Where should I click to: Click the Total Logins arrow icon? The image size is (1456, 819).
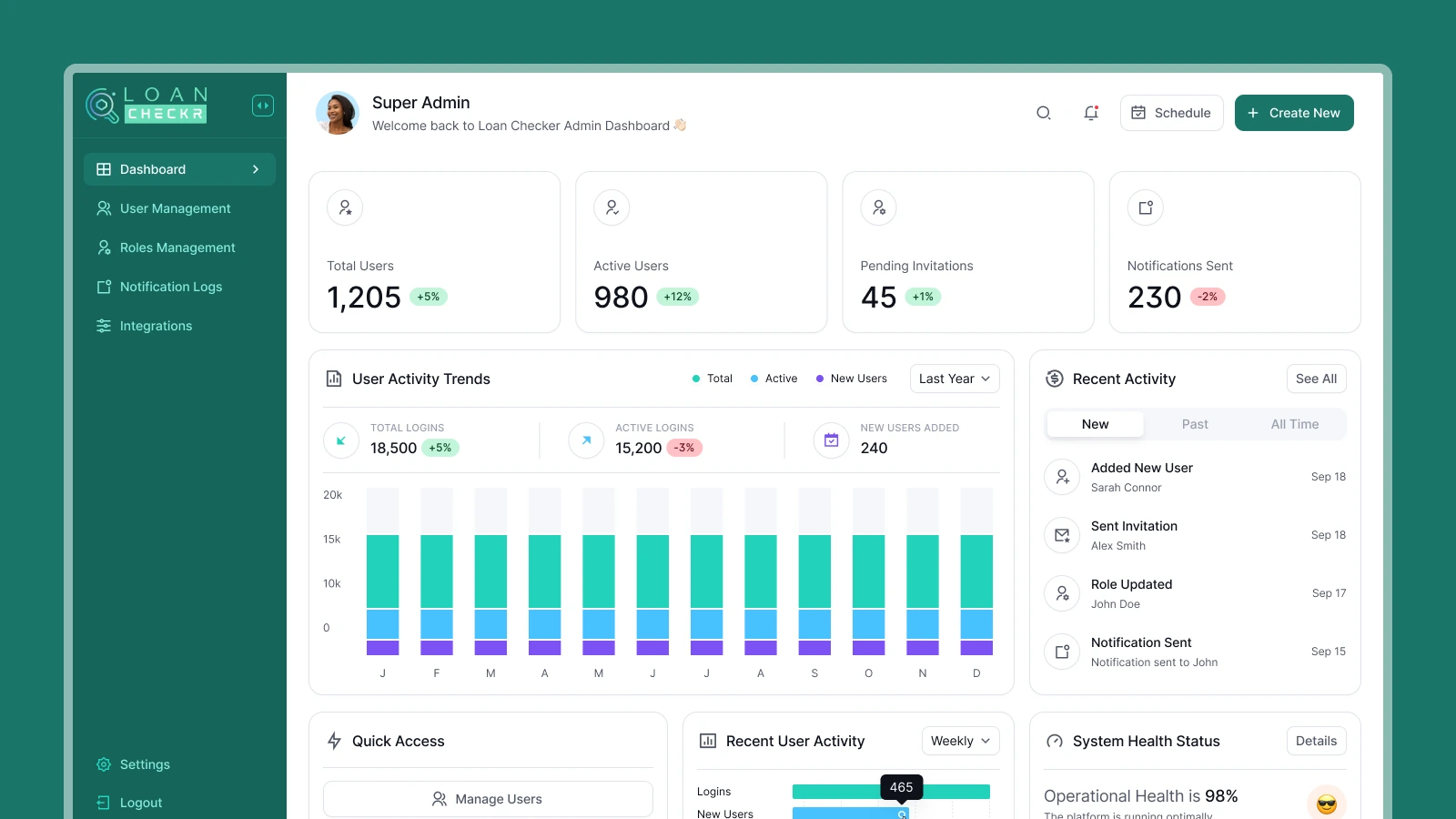pyautogui.click(x=341, y=440)
